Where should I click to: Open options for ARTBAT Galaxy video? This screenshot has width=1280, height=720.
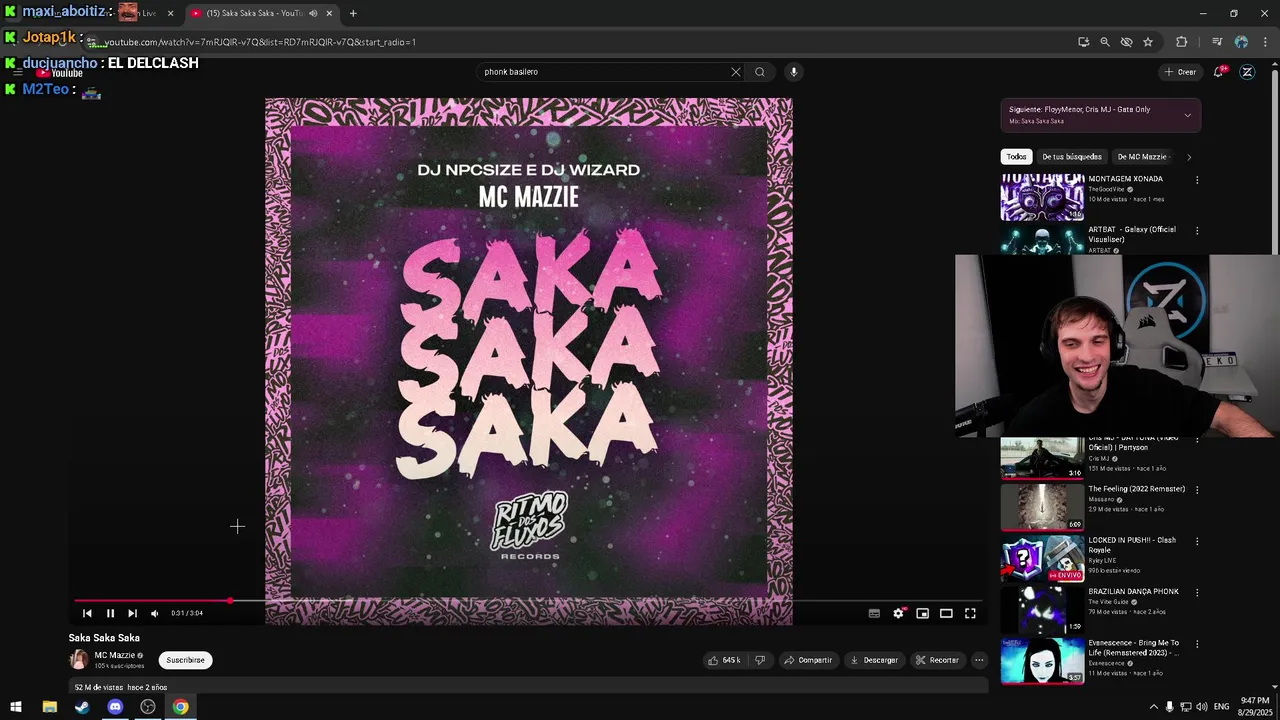pyautogui.click(x=1197, y=231)
